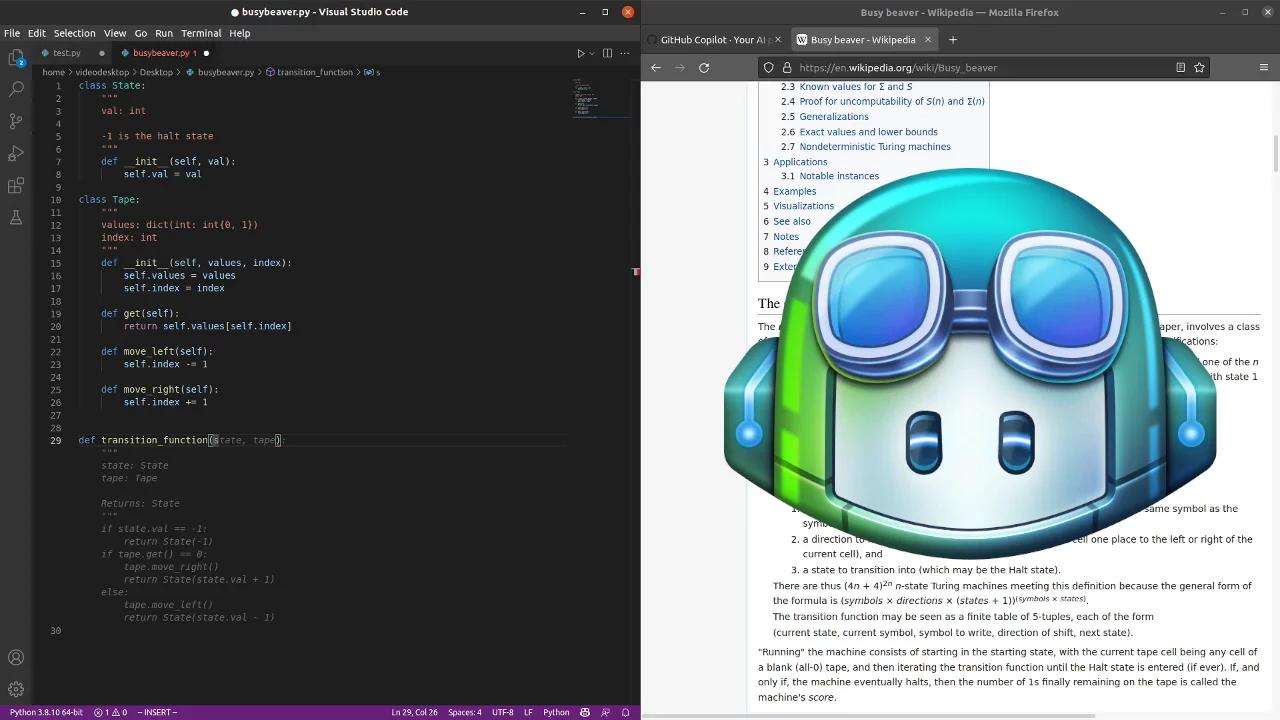
Task: Open the Firefox hamburger menu
Action: coord(1264,67)
